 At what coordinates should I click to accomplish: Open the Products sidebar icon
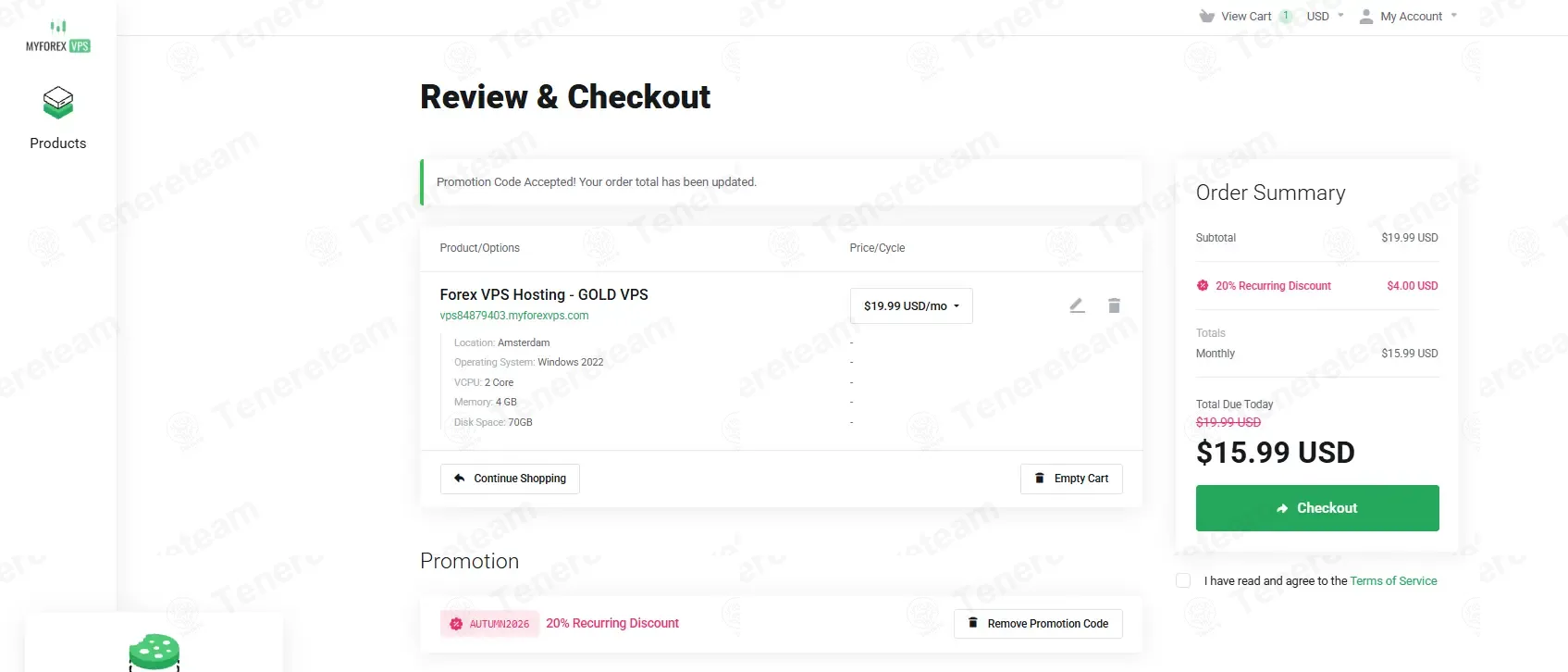(57, 103)
